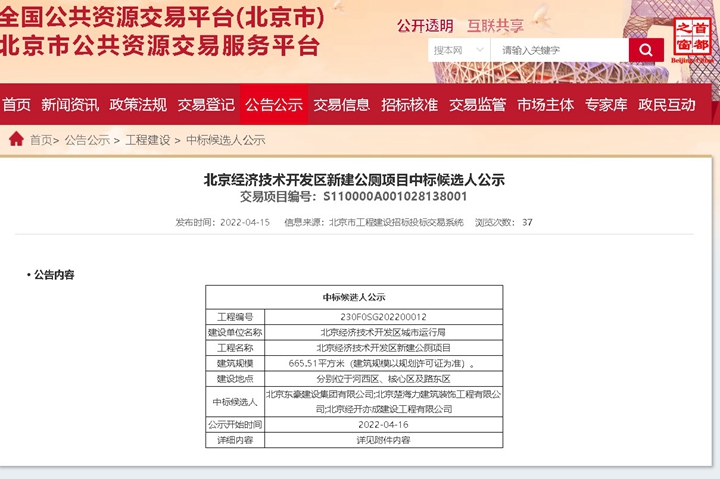Open the 政民互动 menu item

pyautogui.click(x=667, y=104)
